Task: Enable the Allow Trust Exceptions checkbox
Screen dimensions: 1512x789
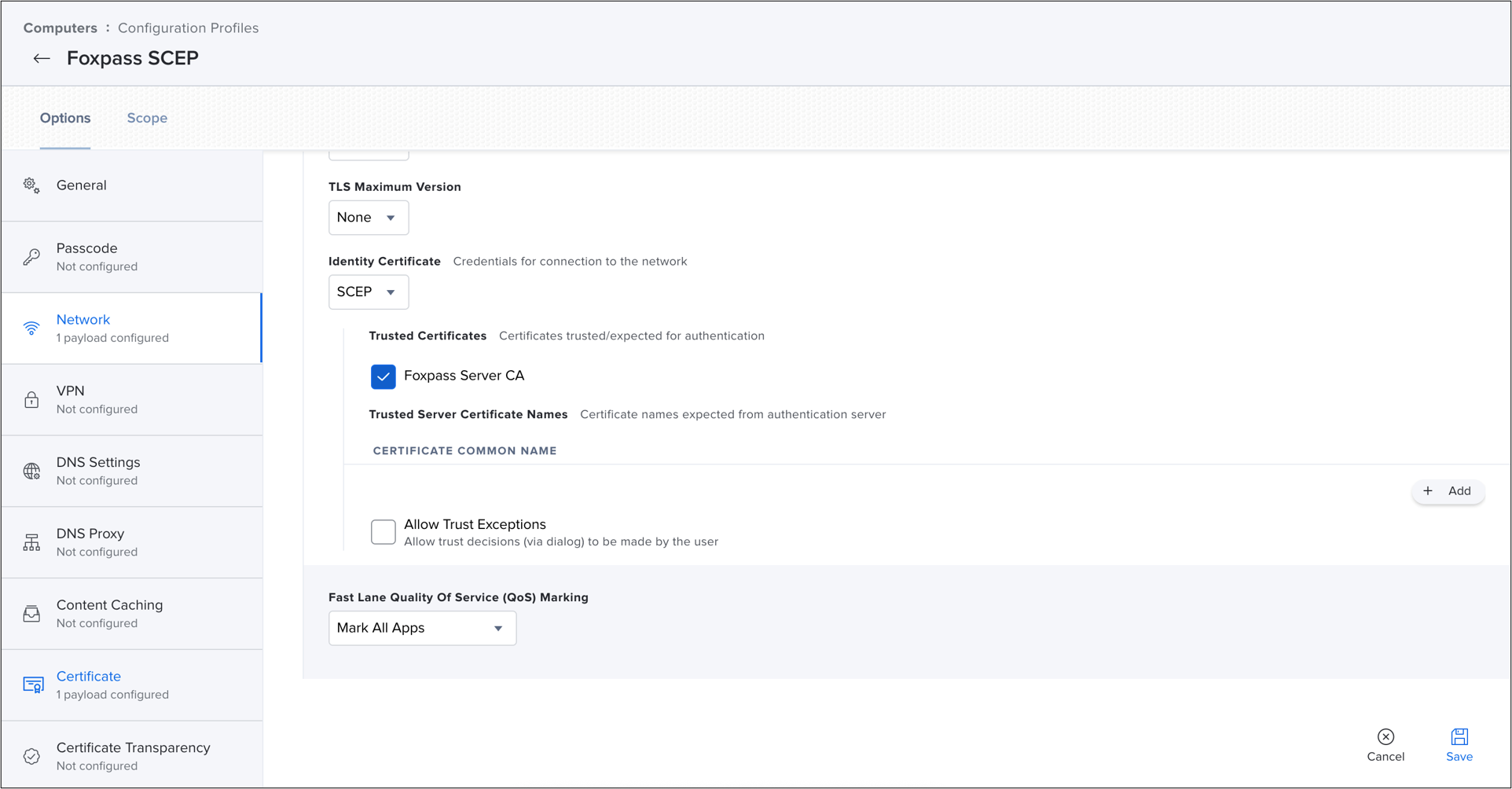Action: click(384, 532)
